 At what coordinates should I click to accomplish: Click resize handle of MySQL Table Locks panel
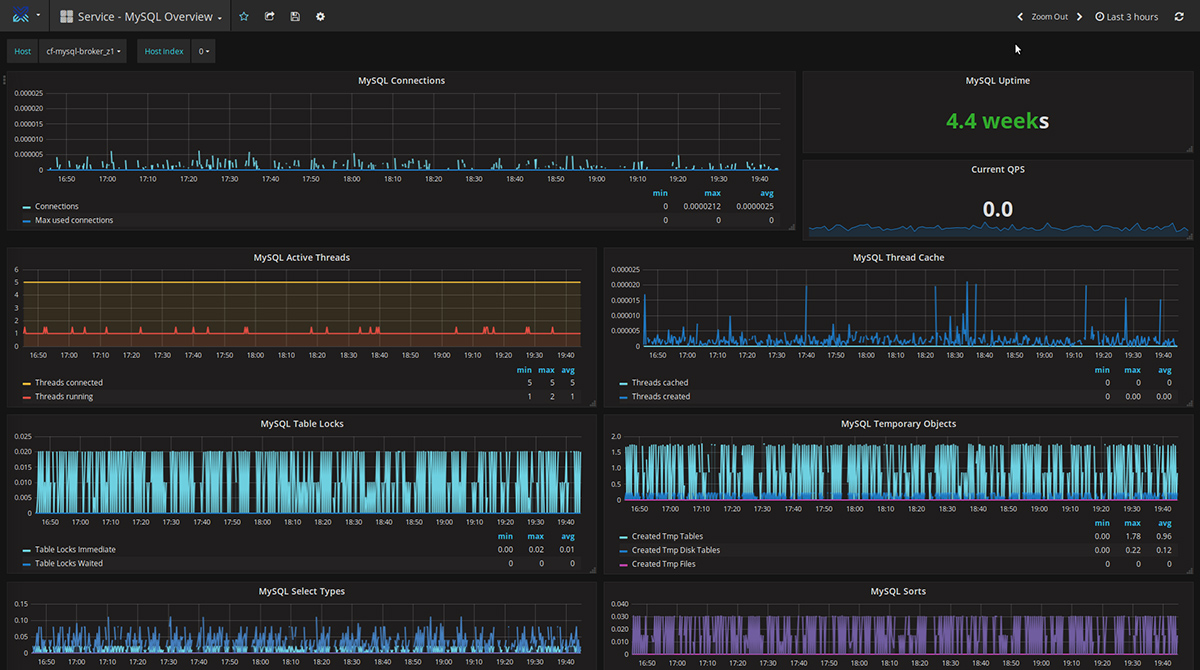(592, 569)
